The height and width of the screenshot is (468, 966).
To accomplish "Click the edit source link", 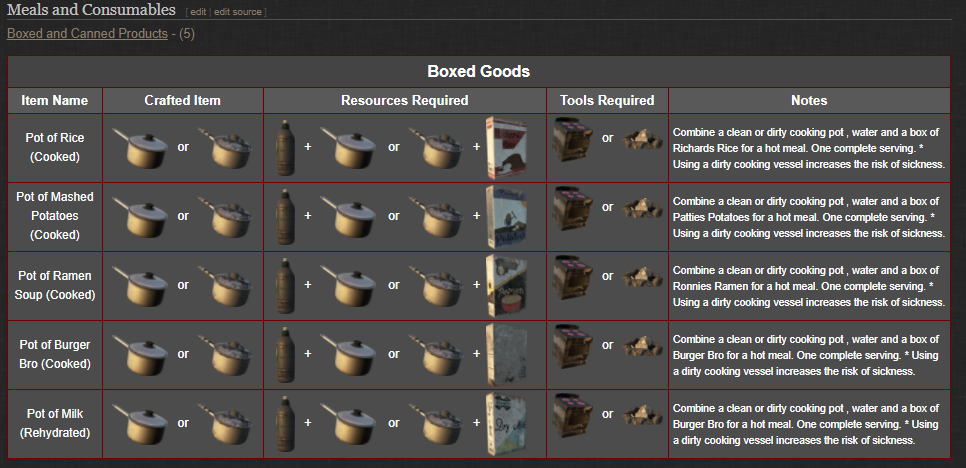I will pyautogui.click(x=238, y=12).
